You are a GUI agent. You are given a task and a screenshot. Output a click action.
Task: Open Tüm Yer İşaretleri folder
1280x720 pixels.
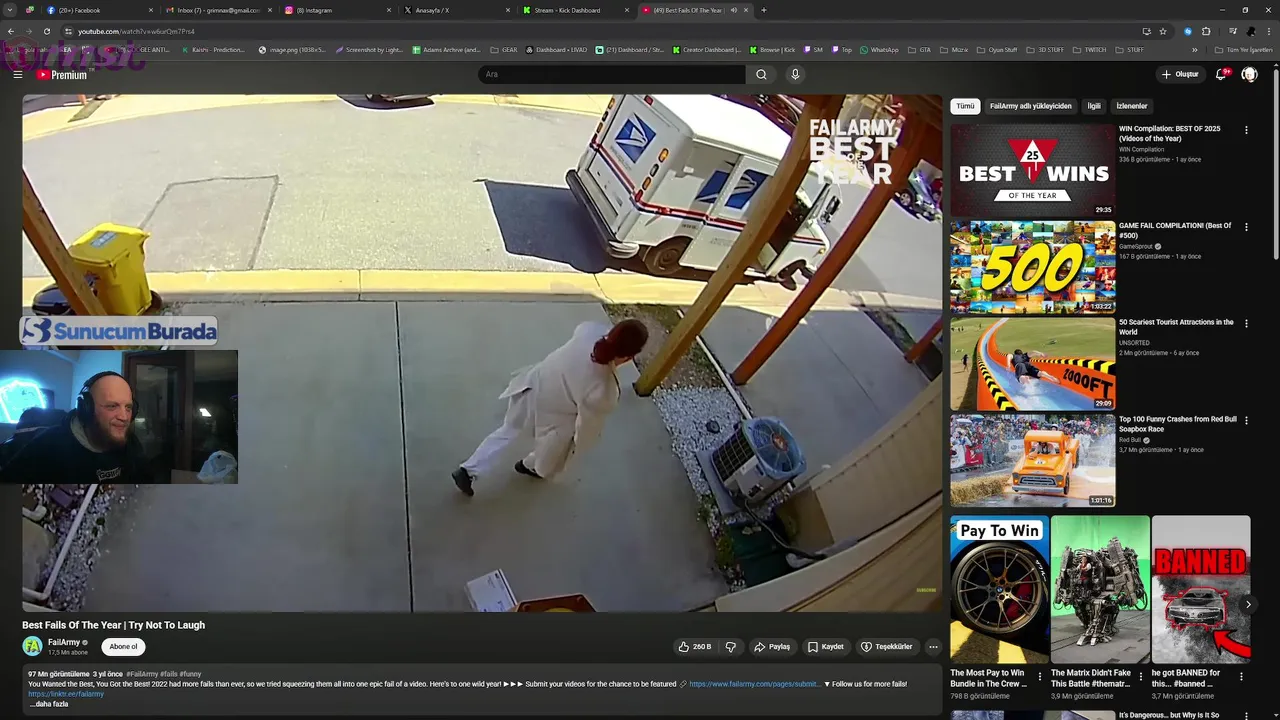(x=1245, y=49)
